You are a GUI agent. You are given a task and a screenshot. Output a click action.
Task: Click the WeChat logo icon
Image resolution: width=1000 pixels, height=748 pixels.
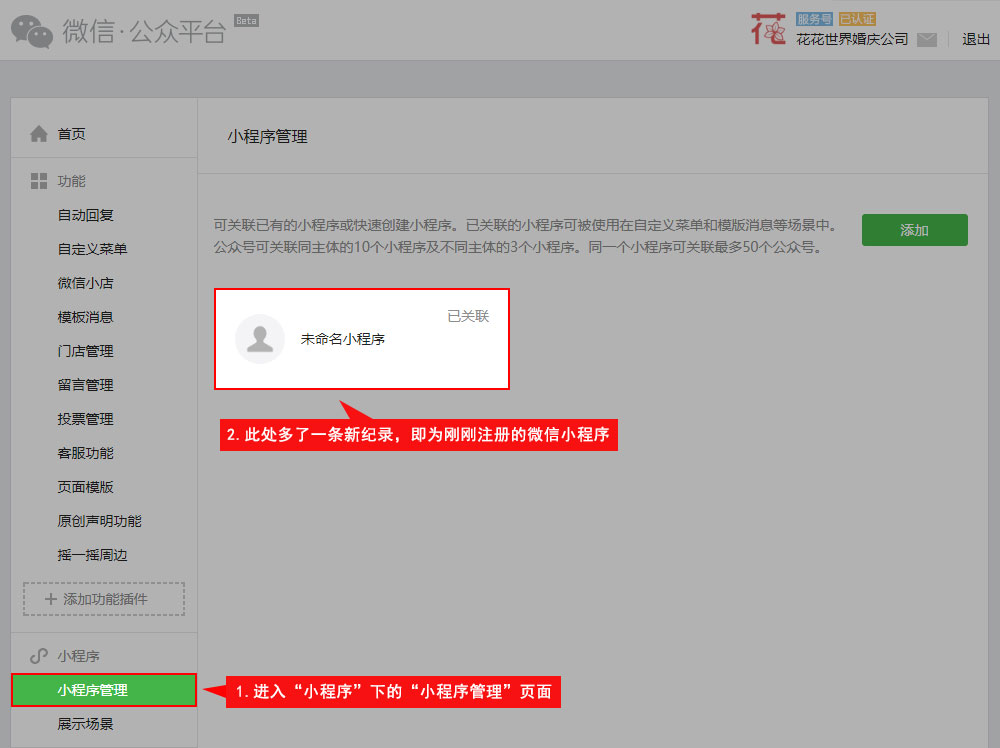32,30
